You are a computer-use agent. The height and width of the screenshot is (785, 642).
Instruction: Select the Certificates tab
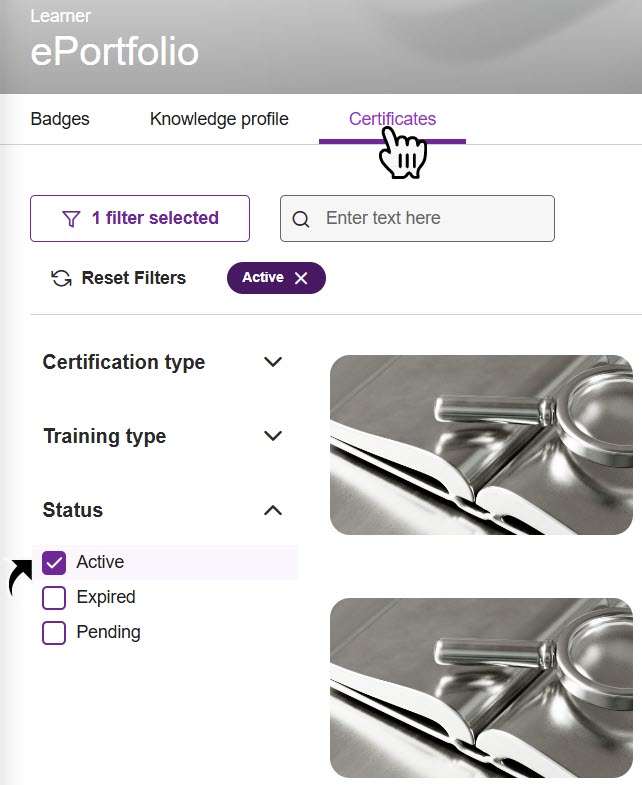coord(392,119)
